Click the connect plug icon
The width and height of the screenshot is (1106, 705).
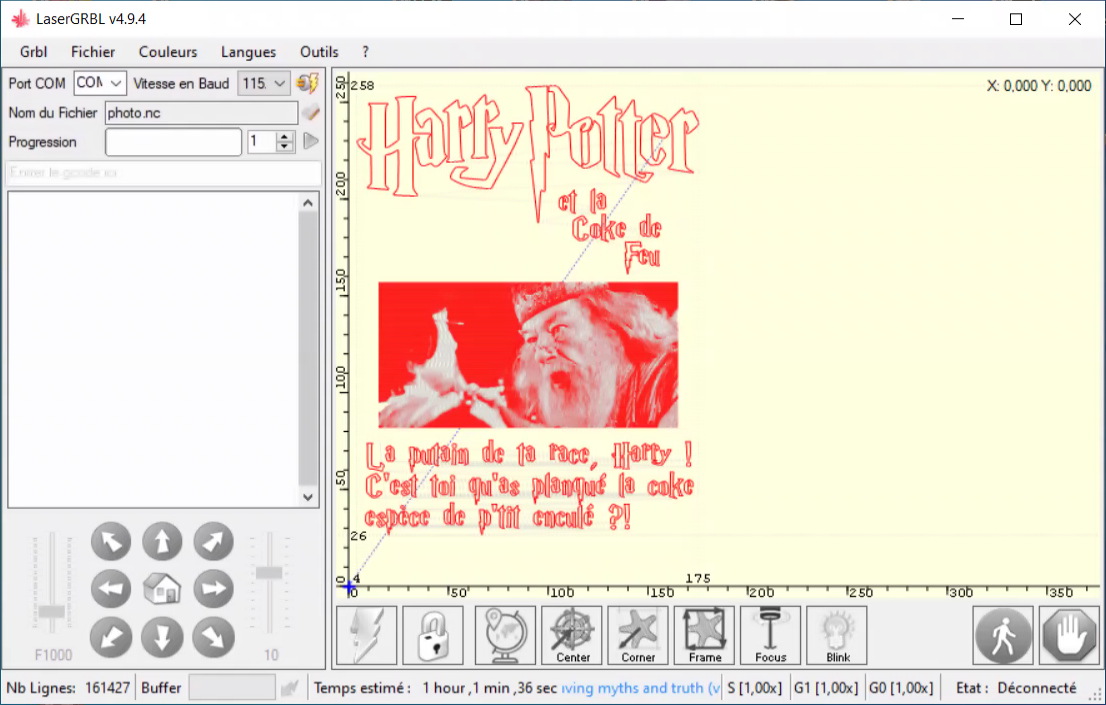pos(308,83)
